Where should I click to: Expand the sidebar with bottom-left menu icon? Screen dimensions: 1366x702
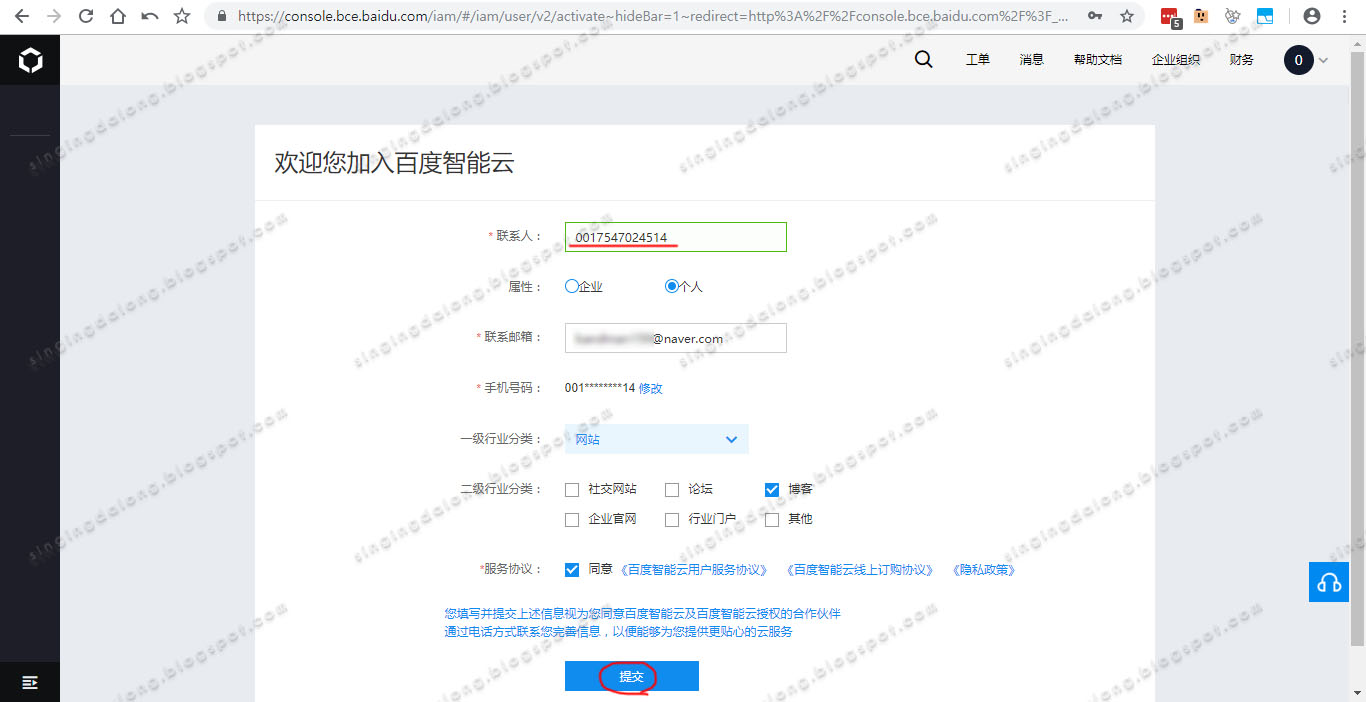(x=30, y=682)
